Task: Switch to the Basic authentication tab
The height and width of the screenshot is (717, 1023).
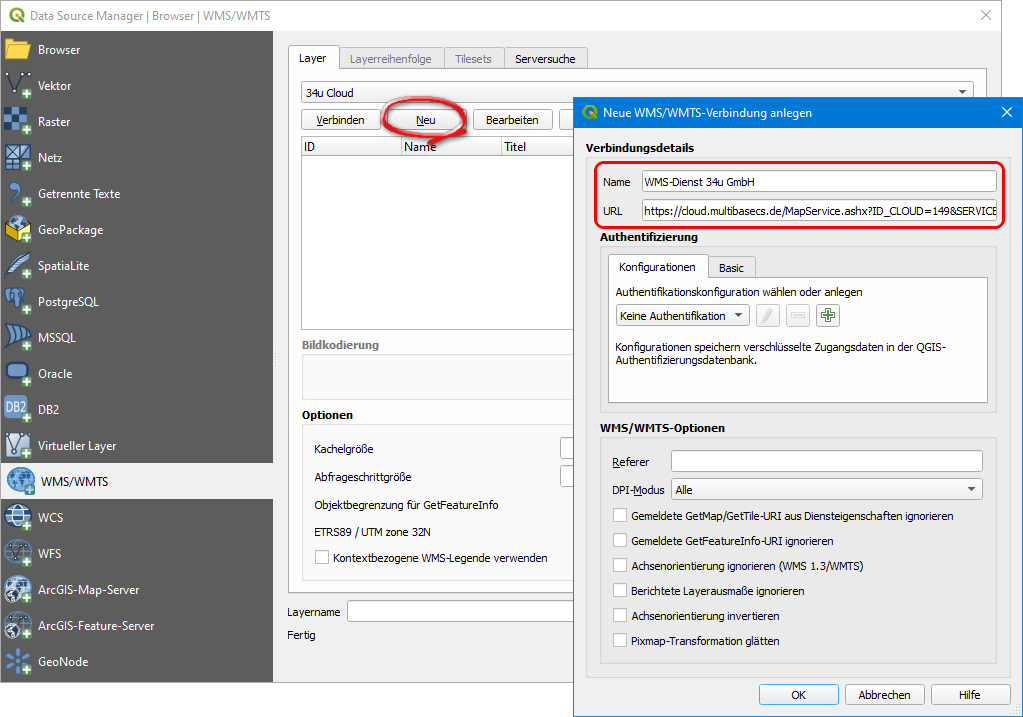Action: 731,268
